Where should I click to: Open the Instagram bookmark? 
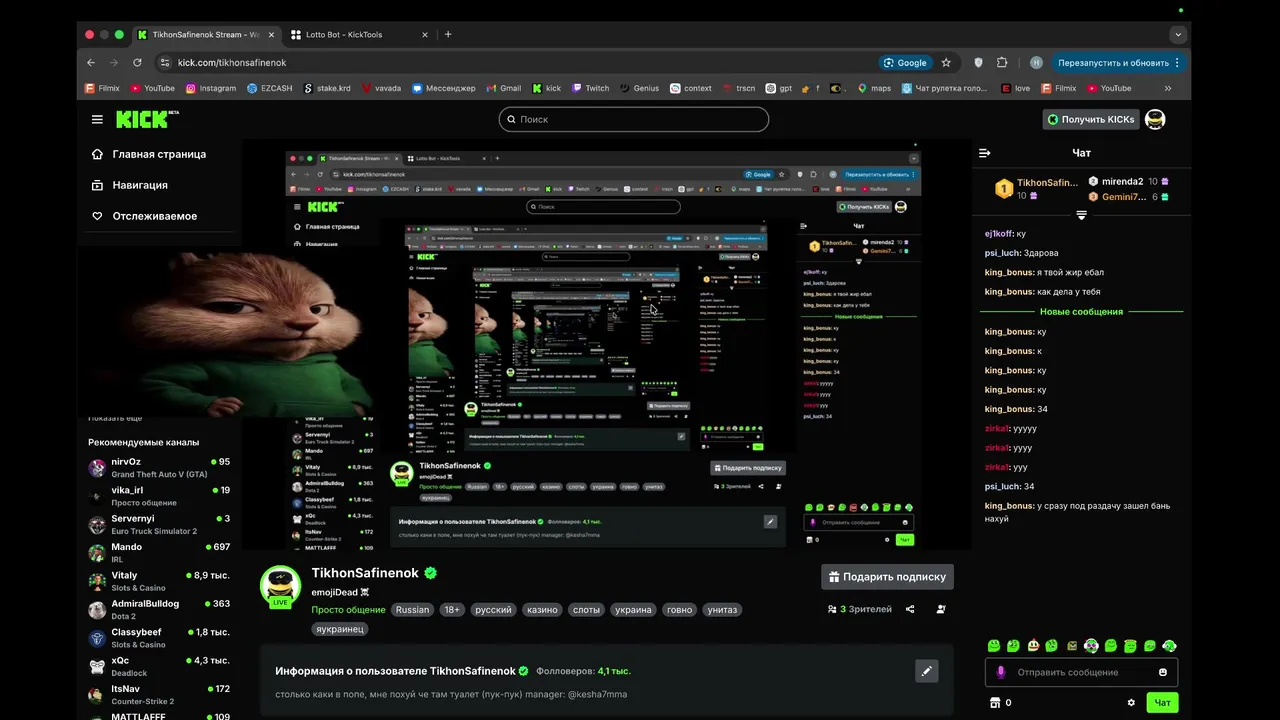click(x=211, y=88)
